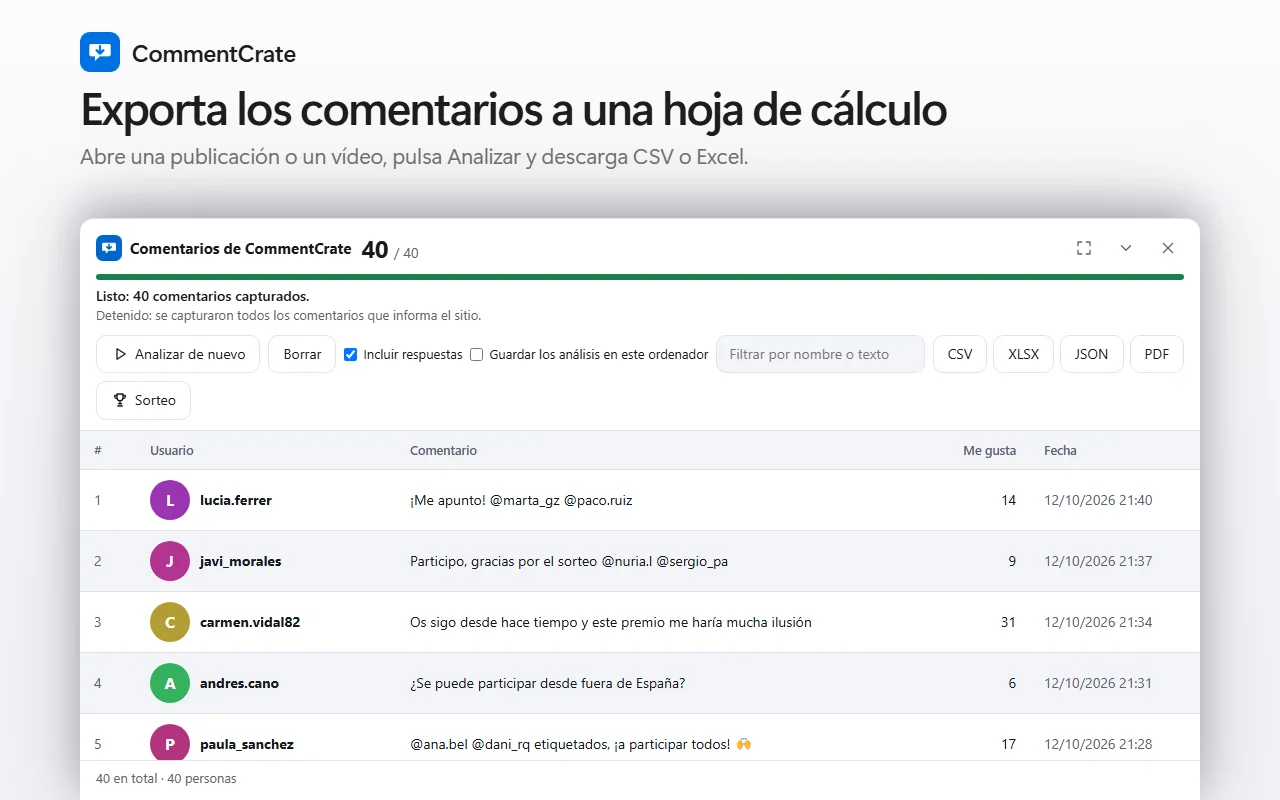1280x800 pixels.
Task: Collapse the panel with the chevron
Action: coord(1126,248)
